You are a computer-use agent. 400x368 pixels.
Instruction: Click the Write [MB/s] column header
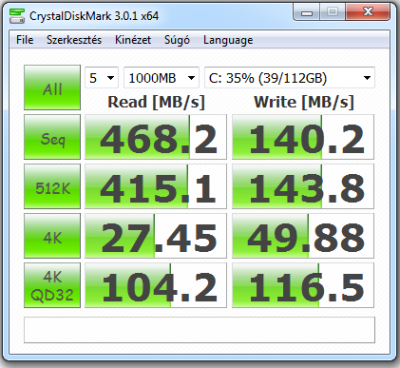[304, 102]
